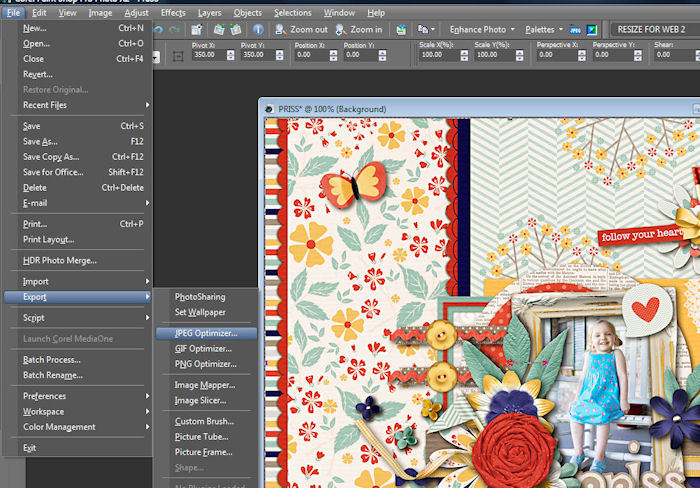Select Picture Tube... in Export submenu
The image size is (700, 488).
206,437
